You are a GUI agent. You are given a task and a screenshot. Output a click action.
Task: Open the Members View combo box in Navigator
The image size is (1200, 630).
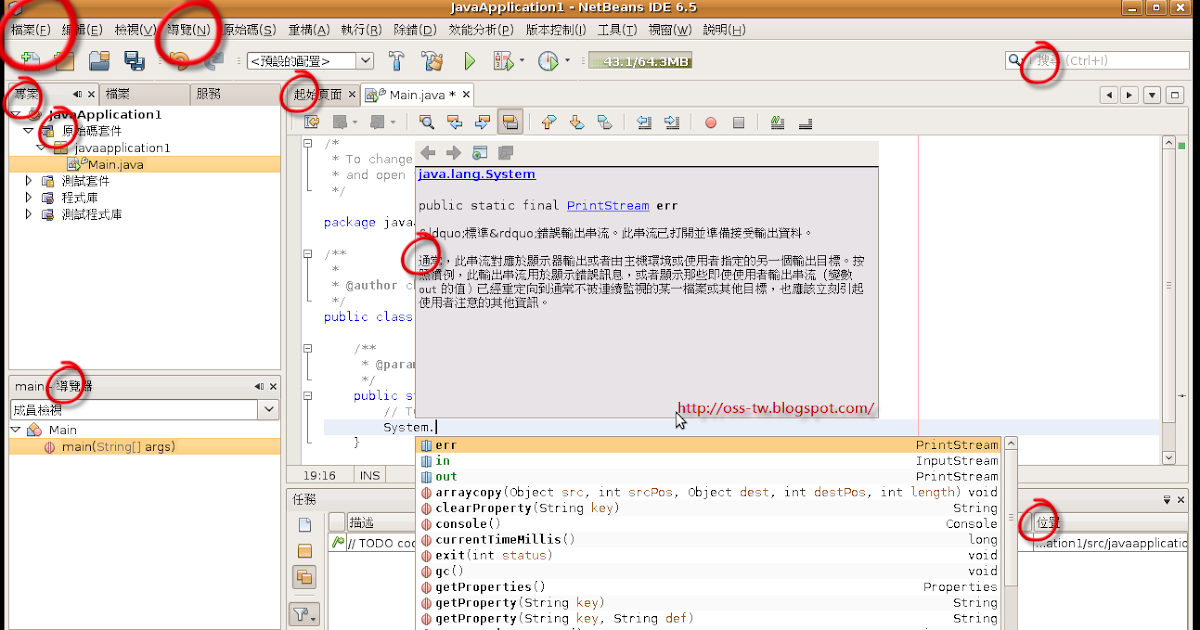pos(144,409)
